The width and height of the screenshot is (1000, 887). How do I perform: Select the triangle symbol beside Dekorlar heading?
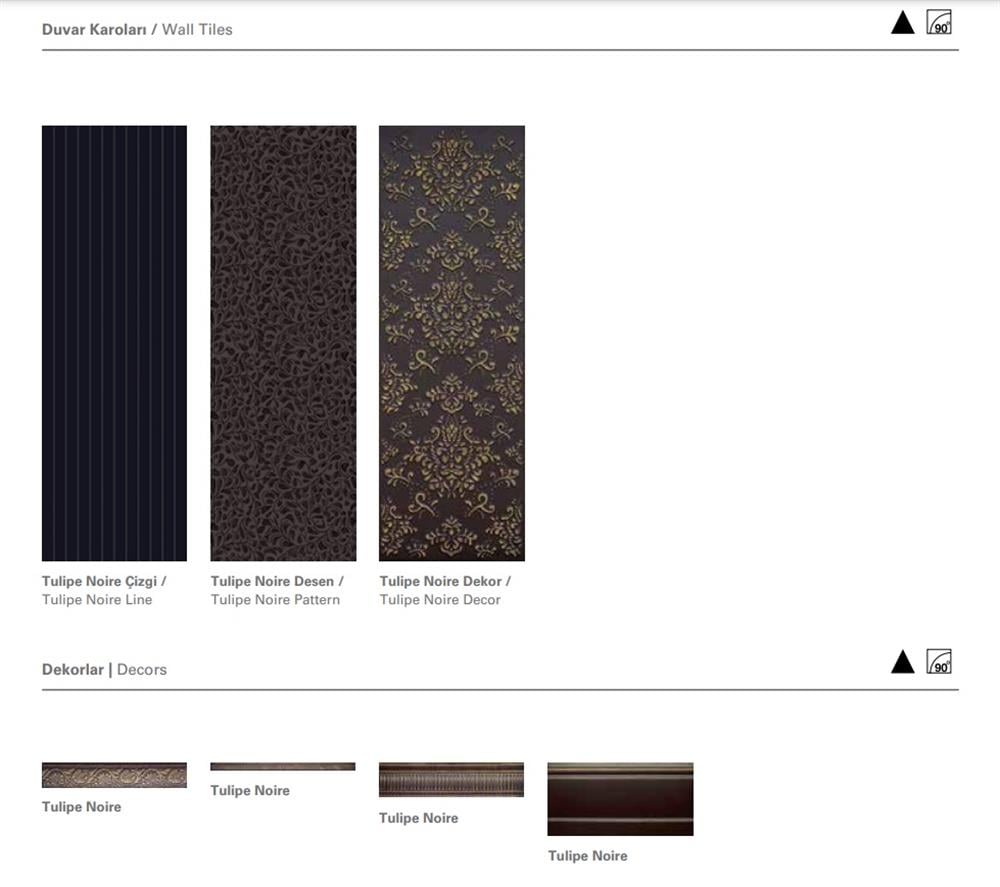click(x=903, y=661)
